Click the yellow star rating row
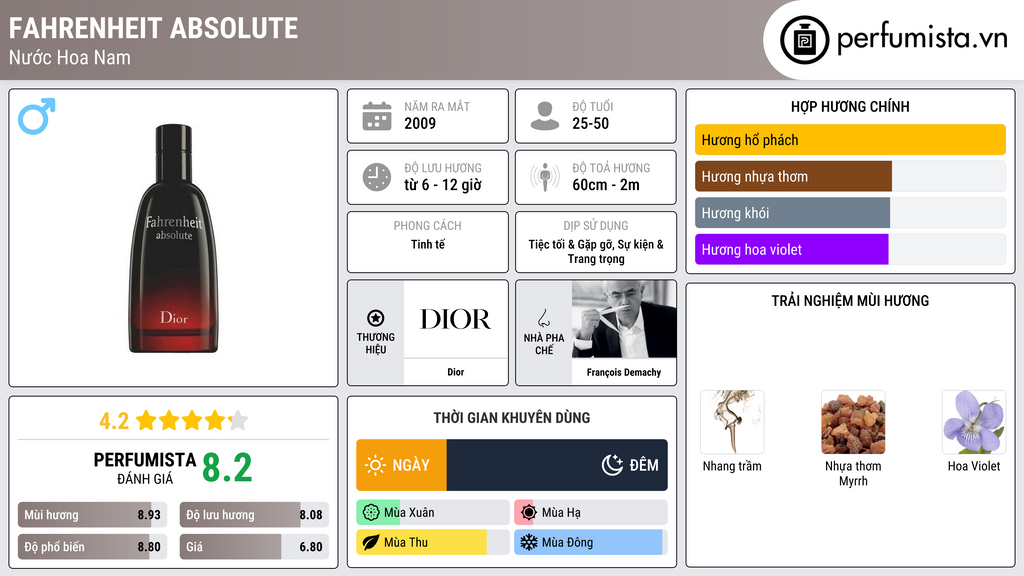 (x=192, y=421)
